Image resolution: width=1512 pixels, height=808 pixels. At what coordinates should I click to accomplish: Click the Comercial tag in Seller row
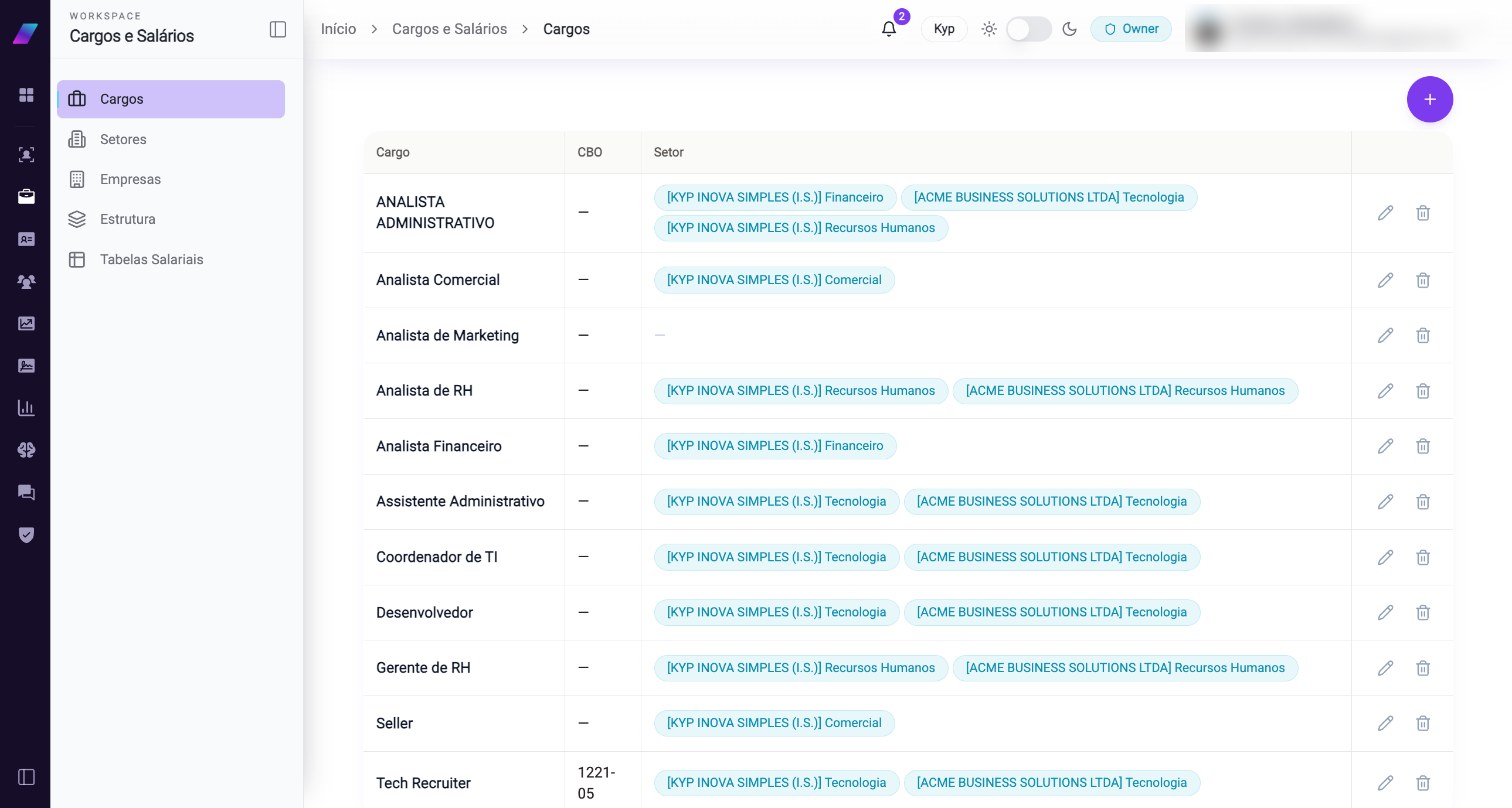coord(774,723)
